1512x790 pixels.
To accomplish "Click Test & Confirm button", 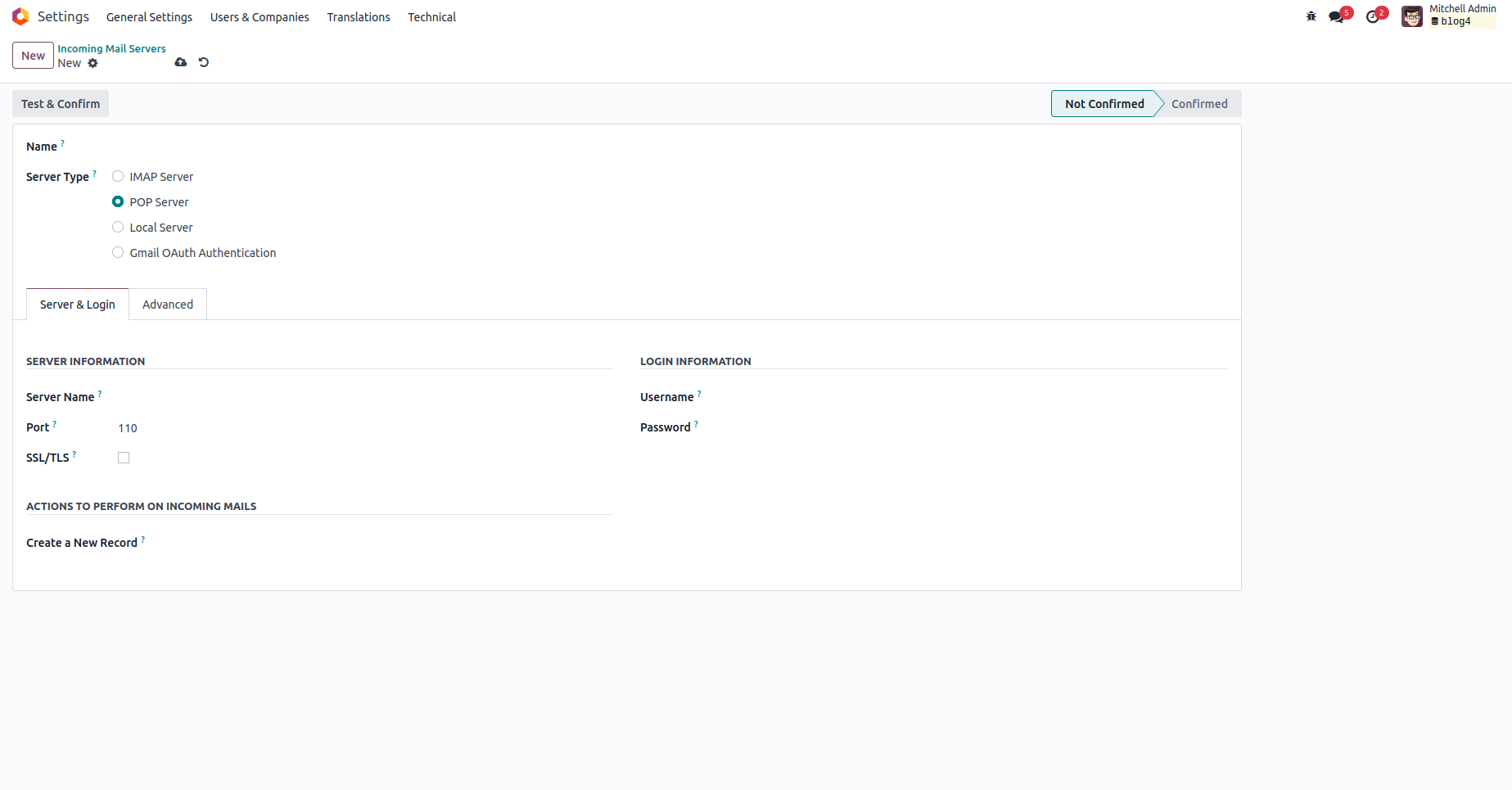I will tap(61, 104).
